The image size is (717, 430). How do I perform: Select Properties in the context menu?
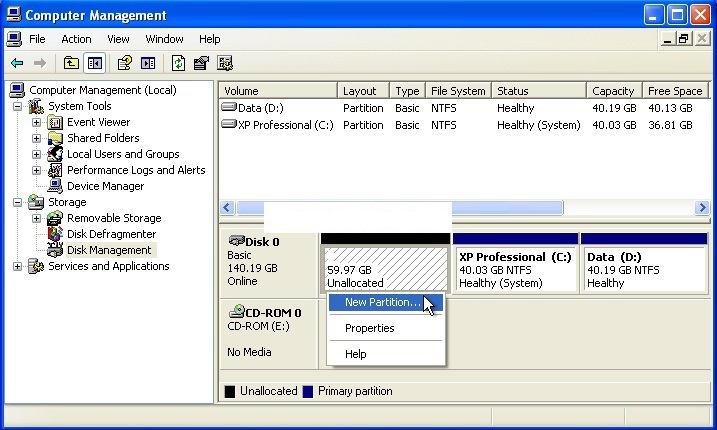pos(369,328)
